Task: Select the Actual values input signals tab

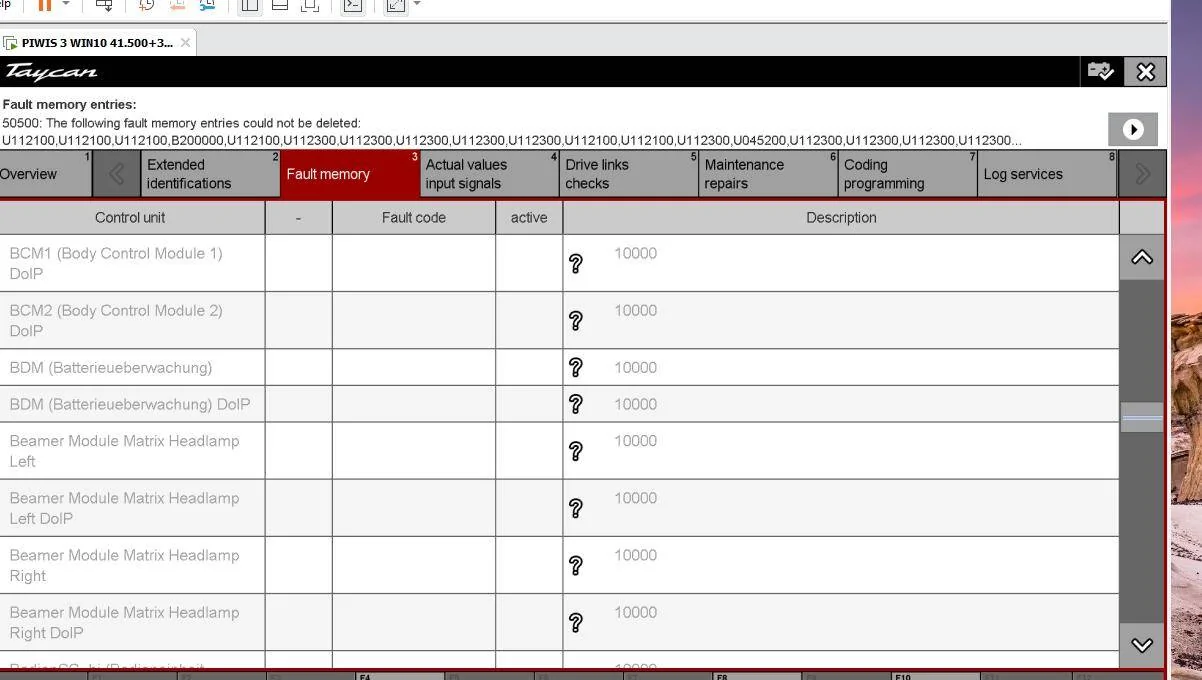Action: click(x=489, y=174)
